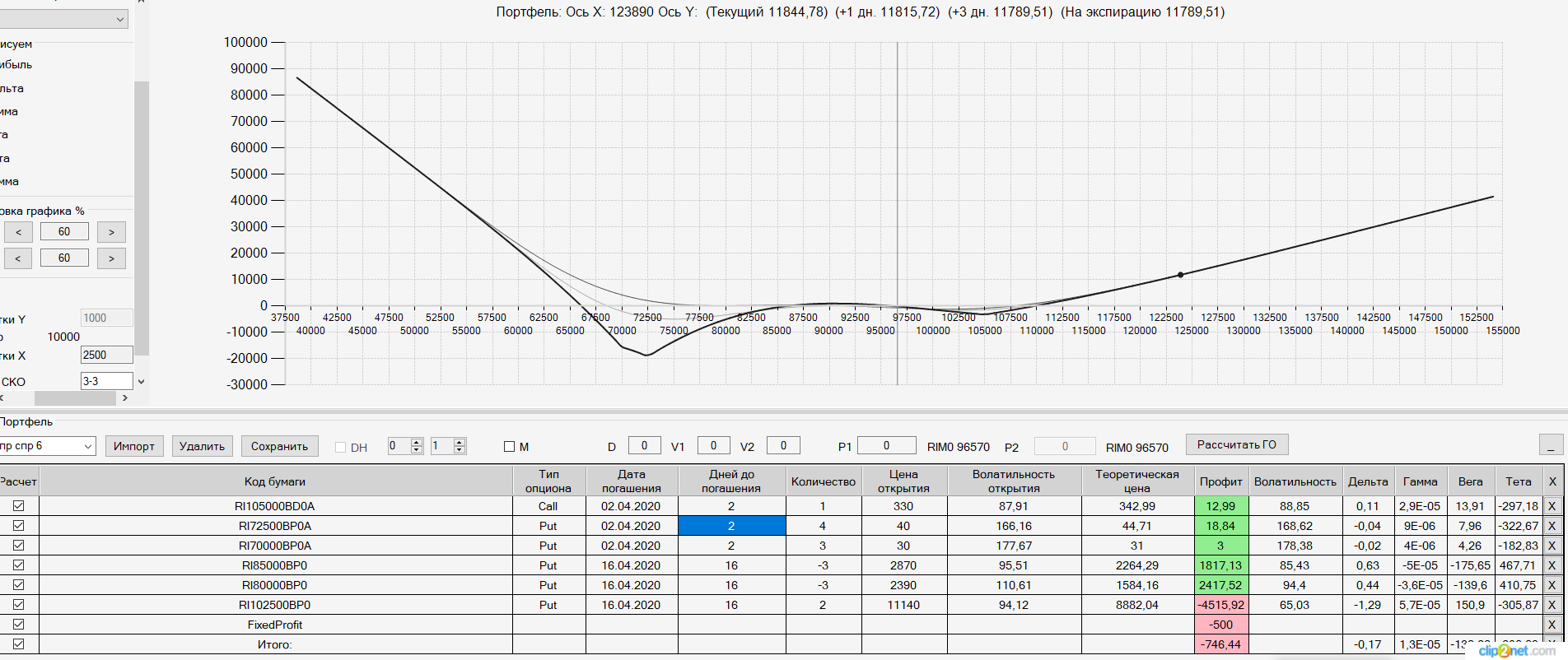
Task: Click the profit cell showing -4515,92
Action: [1221, 605]
